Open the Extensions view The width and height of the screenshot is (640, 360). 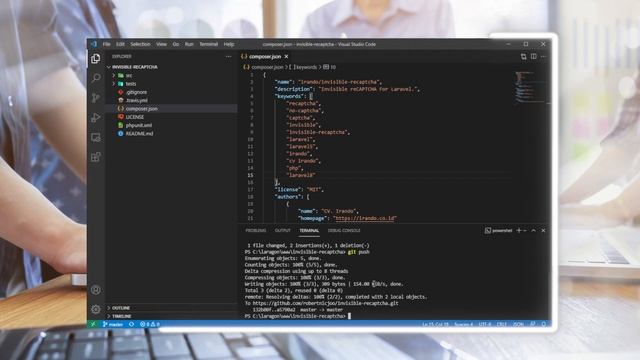coord(96,157)
